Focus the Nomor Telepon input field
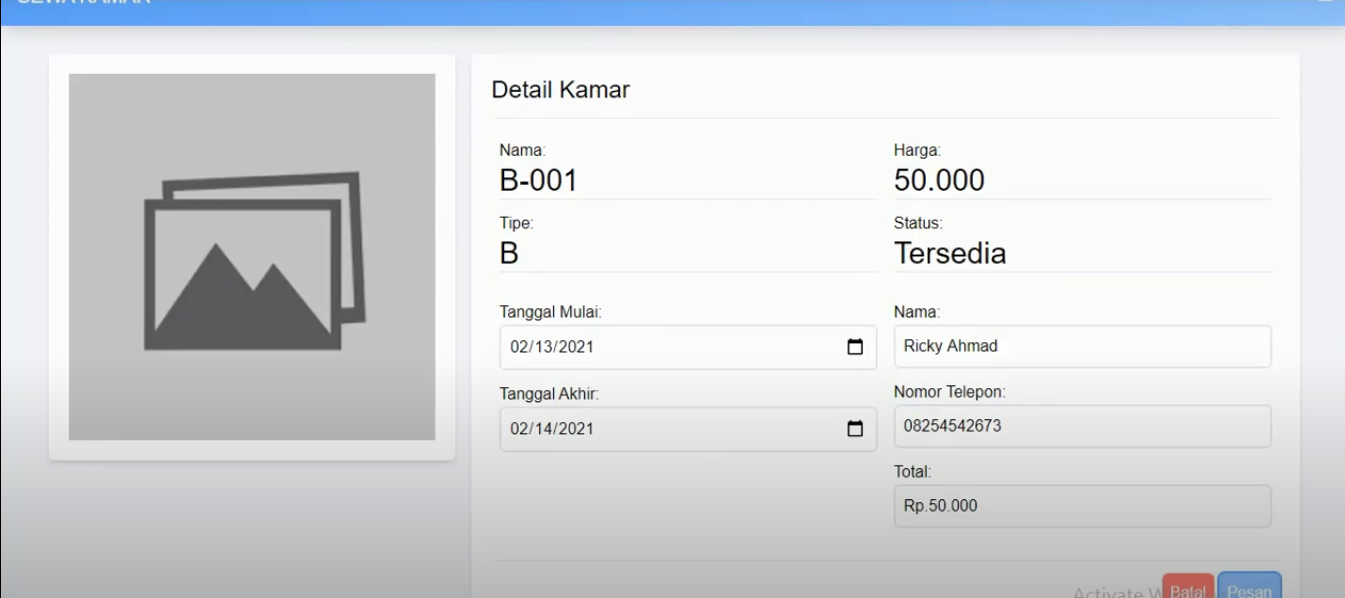Image resolution: width=1345 pixels, height=598 pixels. pos(1082,426)
